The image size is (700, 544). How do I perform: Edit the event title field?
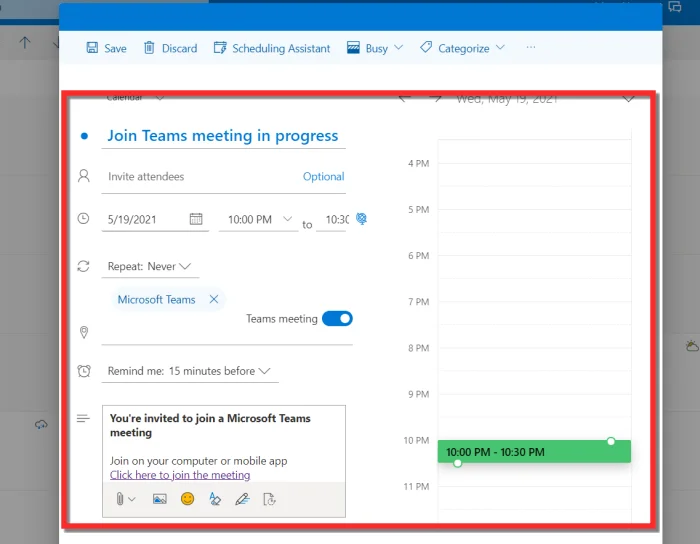tap(223, 136)
